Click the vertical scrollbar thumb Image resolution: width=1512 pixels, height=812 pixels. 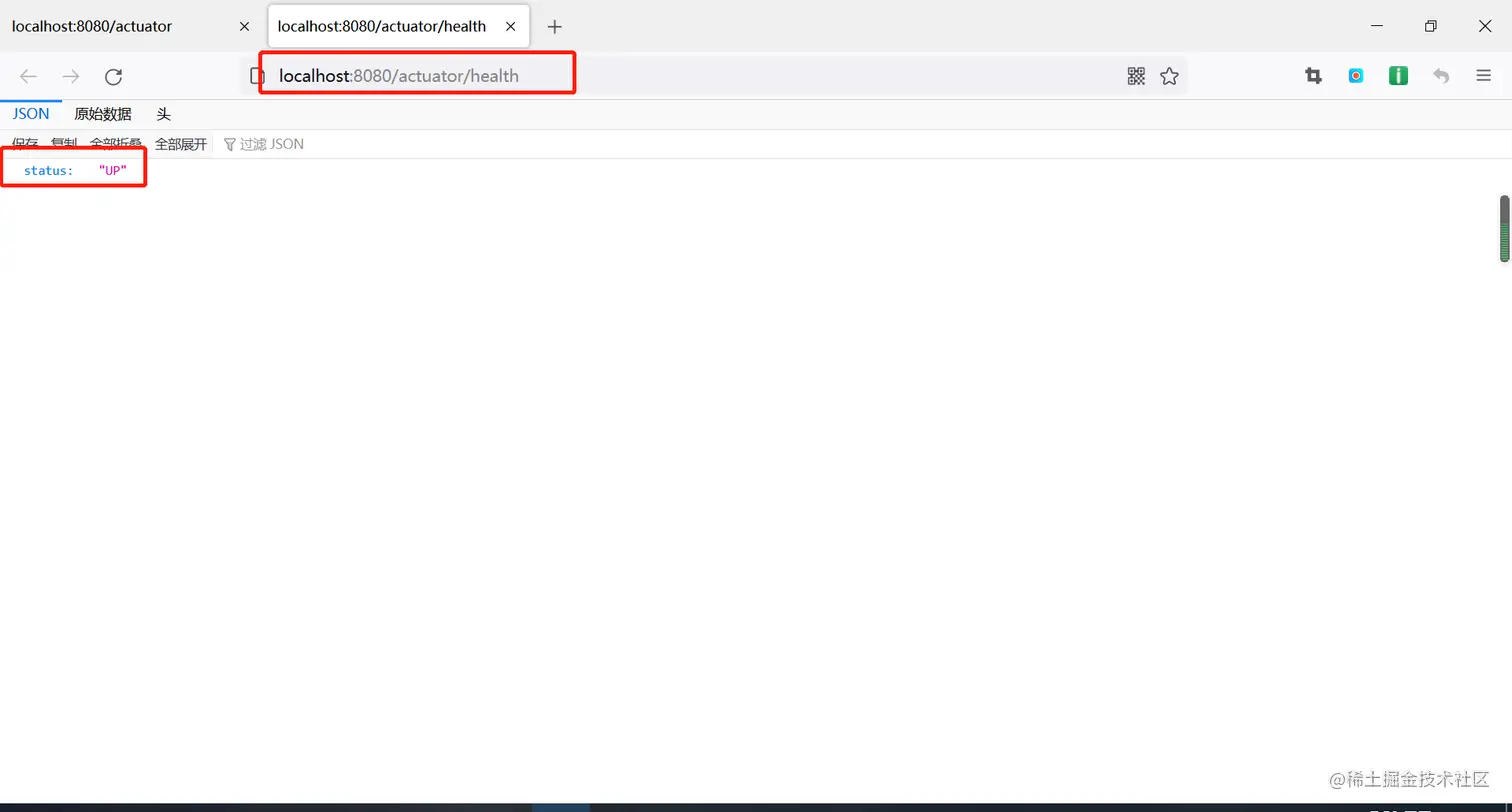1504,229
